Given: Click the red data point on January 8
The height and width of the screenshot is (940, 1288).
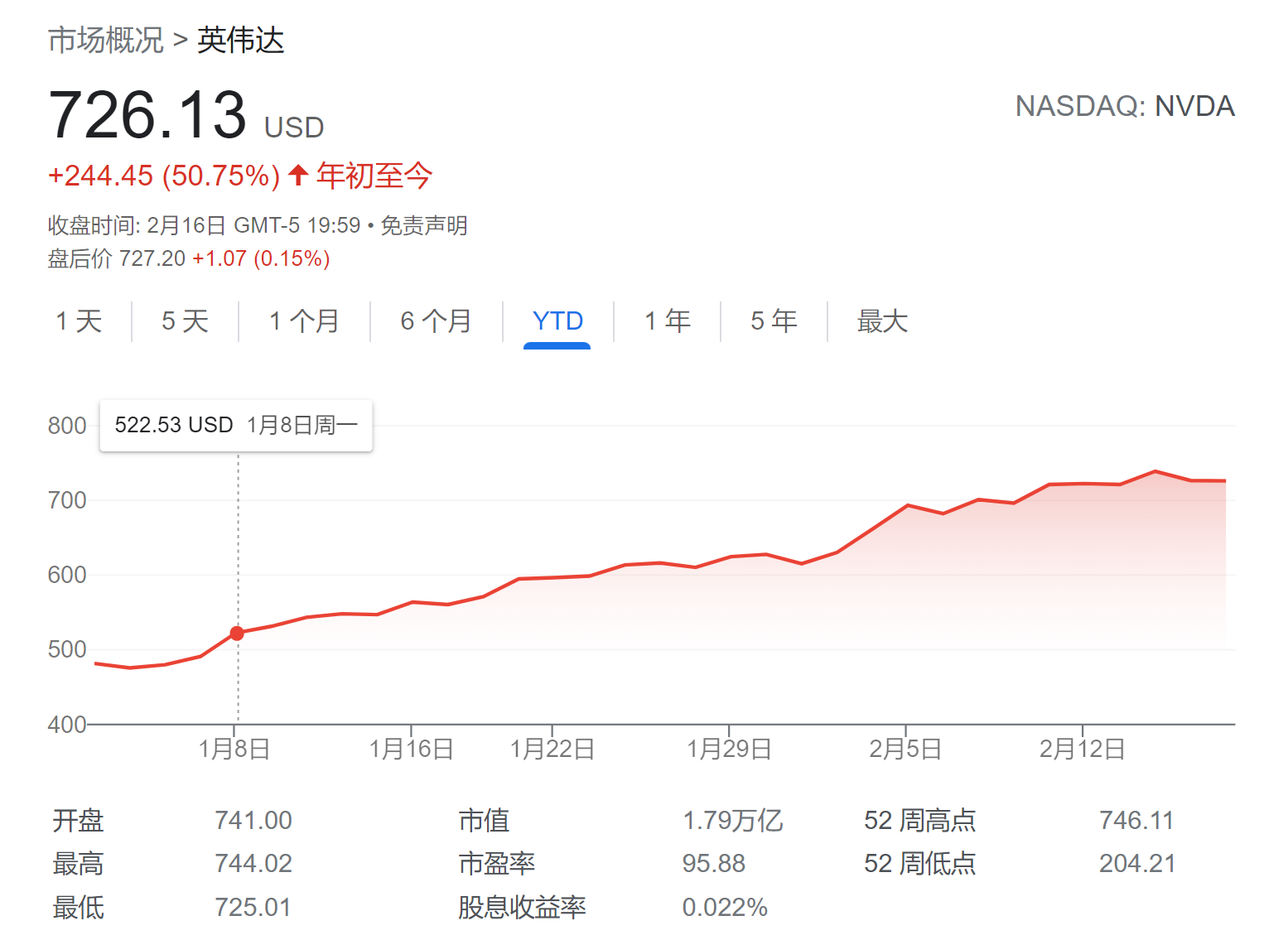Looking at the screenshot, I should [237, 634].
